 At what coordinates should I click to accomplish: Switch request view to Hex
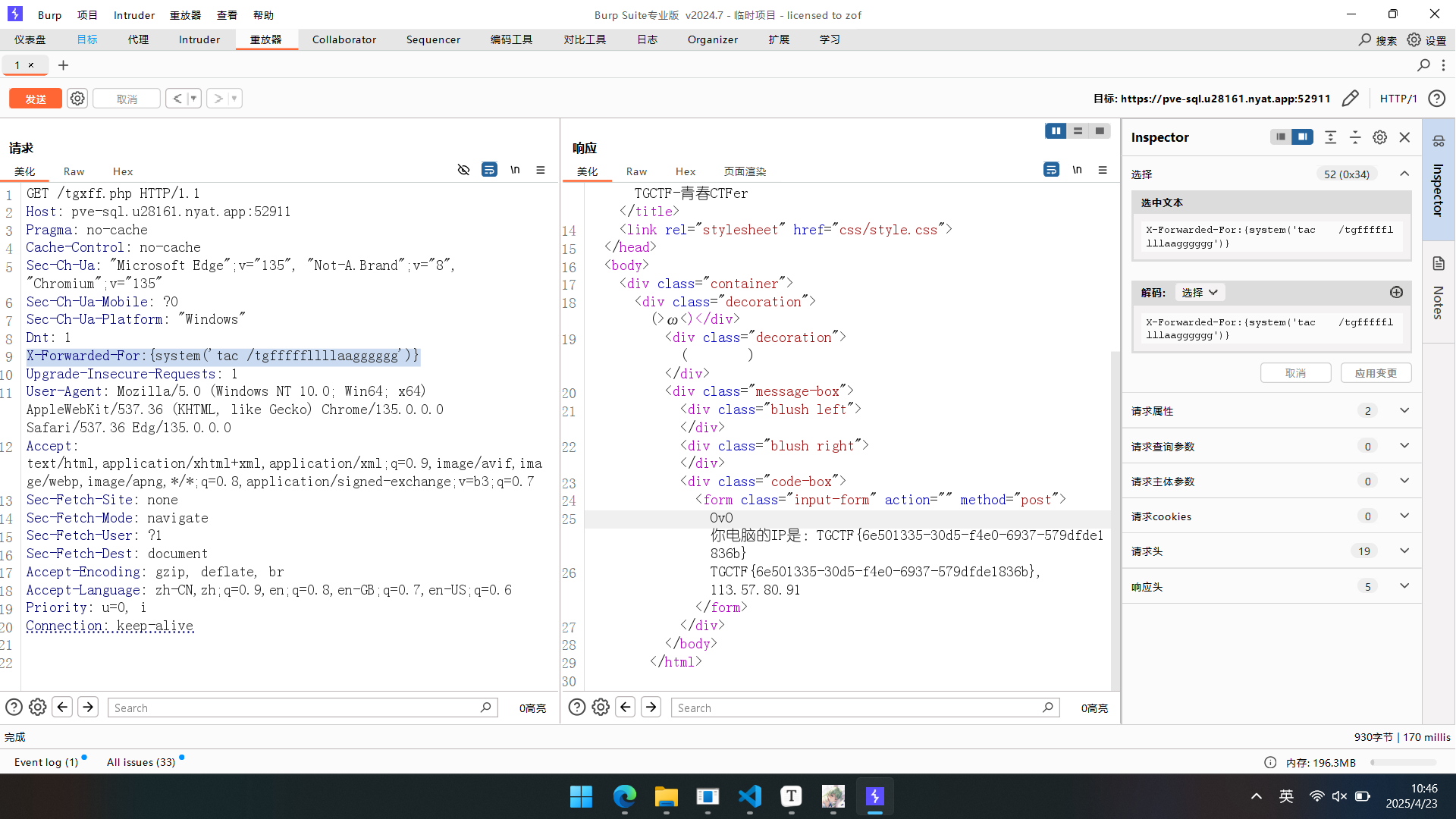[123, 171]
